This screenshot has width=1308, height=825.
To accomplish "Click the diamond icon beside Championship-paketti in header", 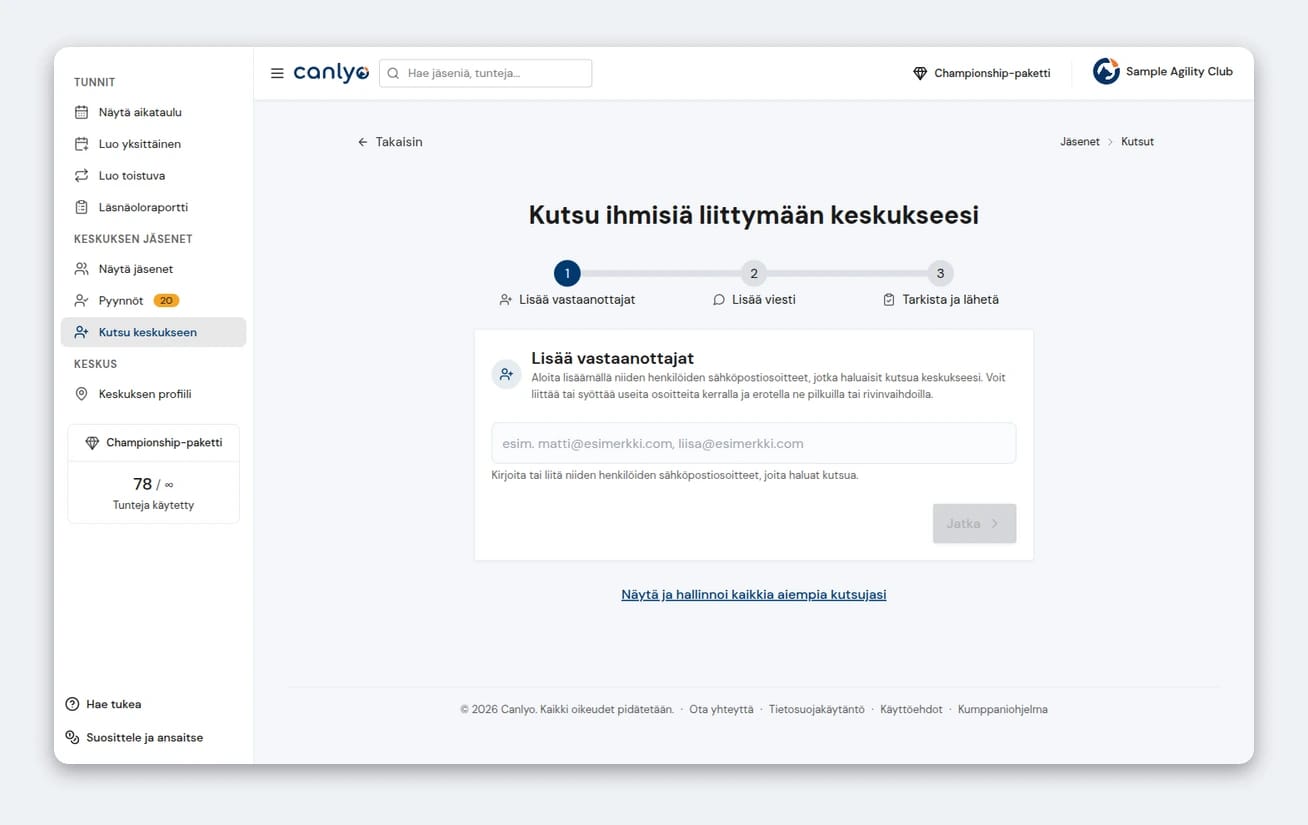I will pos(920,73).
